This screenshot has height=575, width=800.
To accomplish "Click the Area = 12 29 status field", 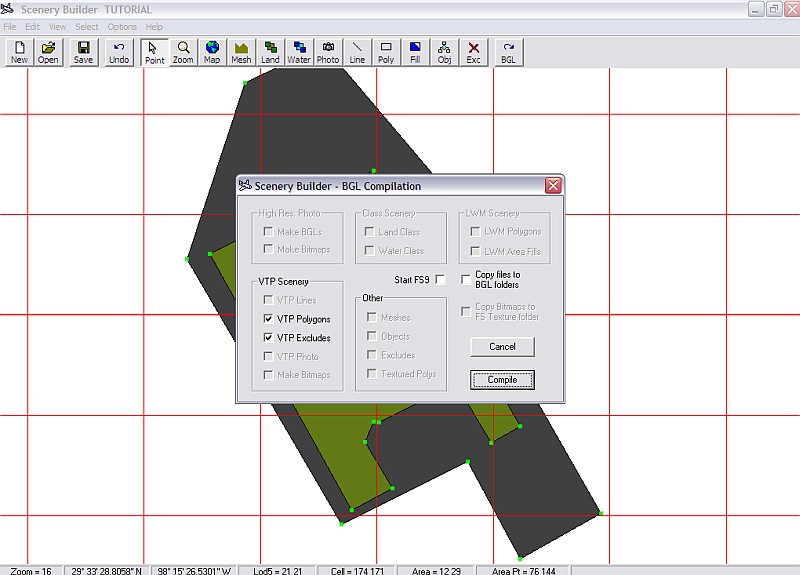I will (x=436, y=571).
